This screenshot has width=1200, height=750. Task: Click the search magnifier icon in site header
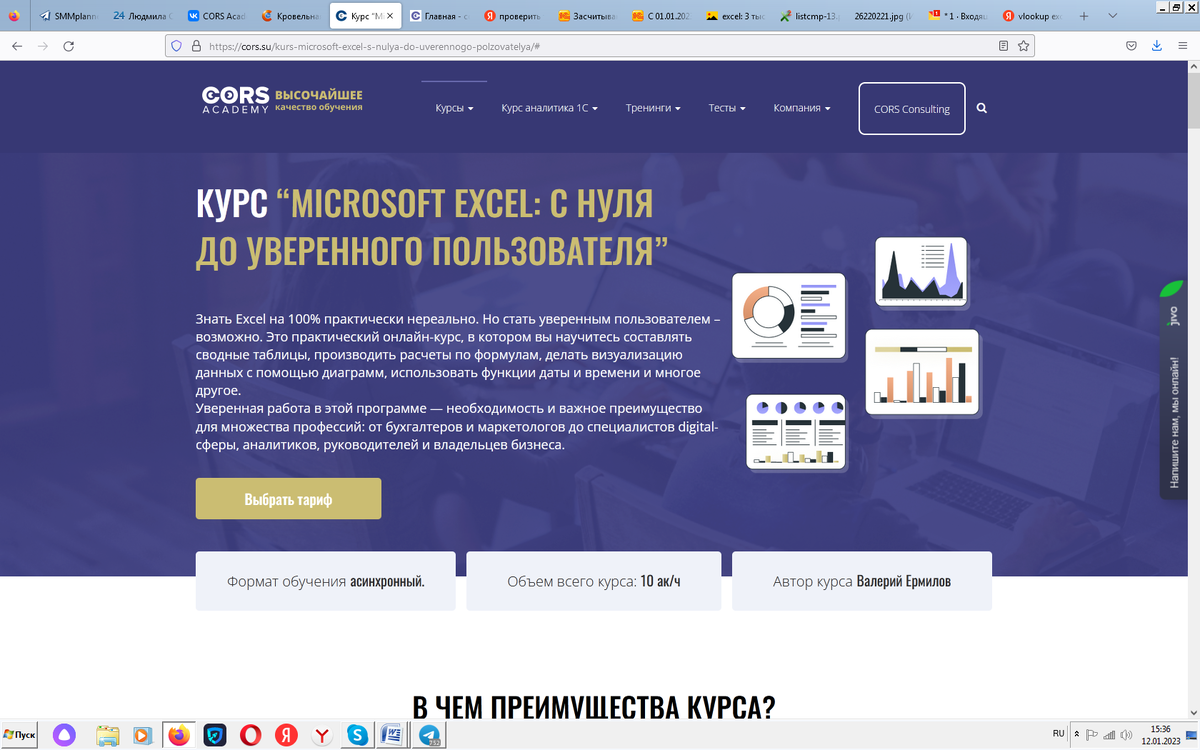[x=981, y=108]
